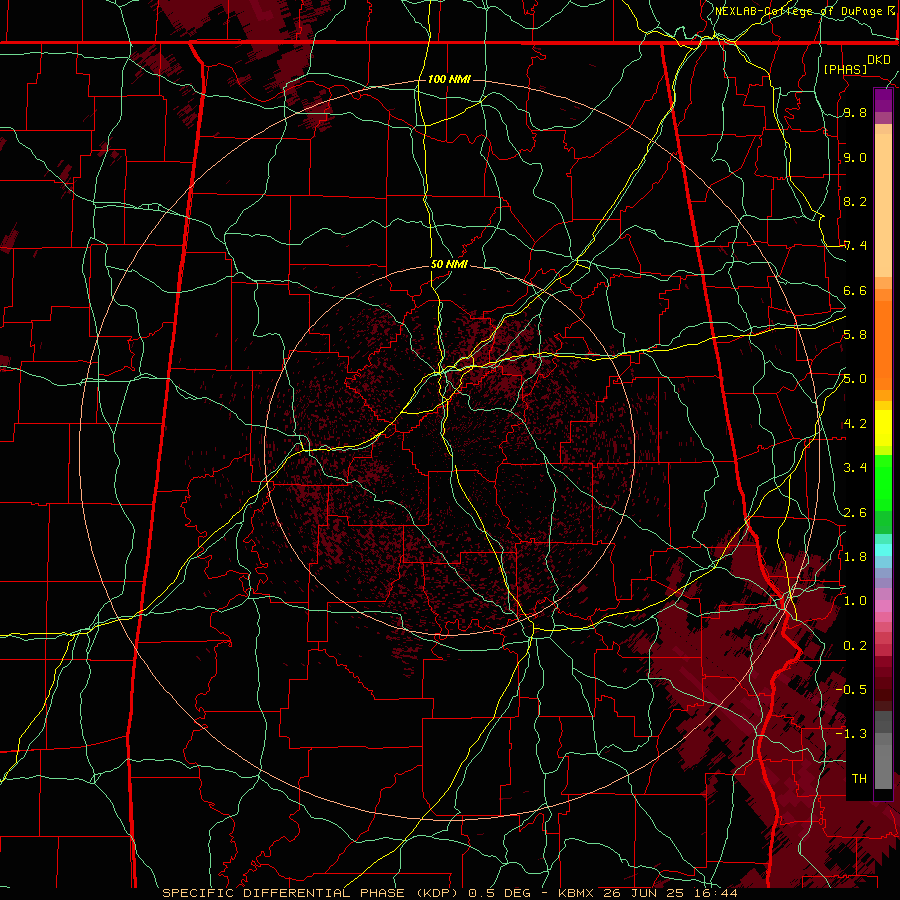Pick the yellow swatch beside 4.2
The width and height of the screenshot is (900, 900).
(883, 428)
